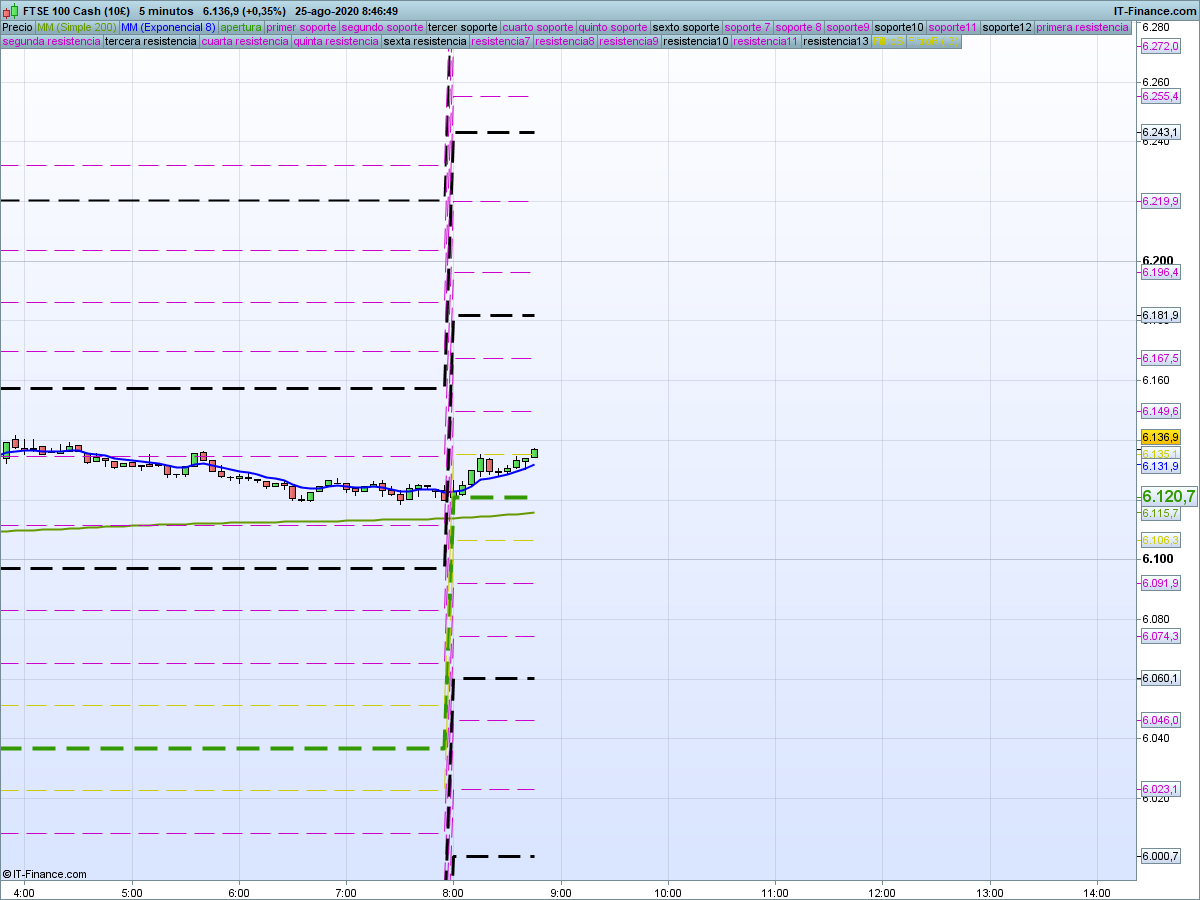Viewport: 1200px width, 900px height.
Task: Click the 6.000,7 price tag on axis
Action: pos(1160,856)
